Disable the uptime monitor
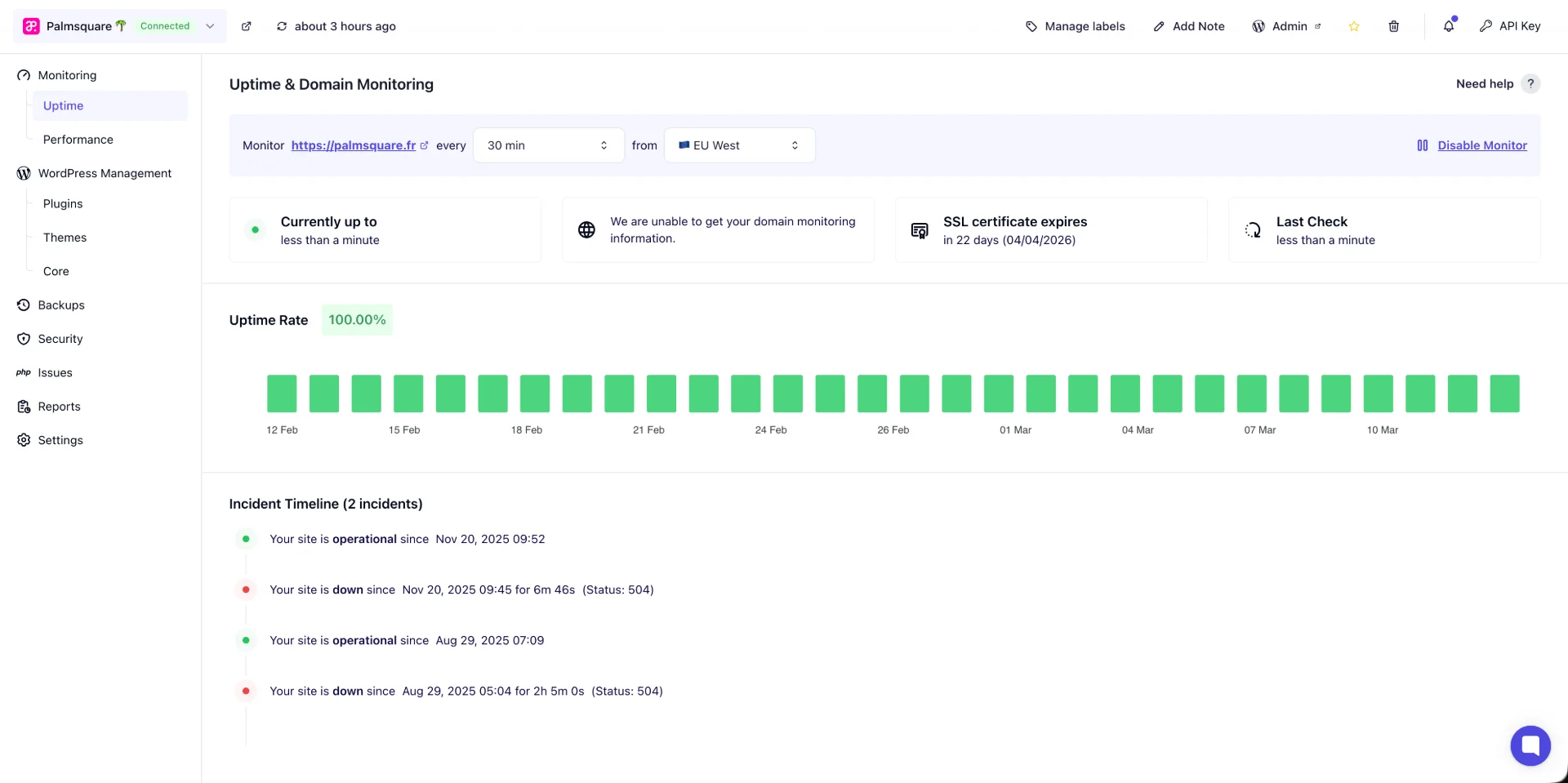This screenshot has height=783, width=1568. pyautogui.click(x=1481, y=145)
